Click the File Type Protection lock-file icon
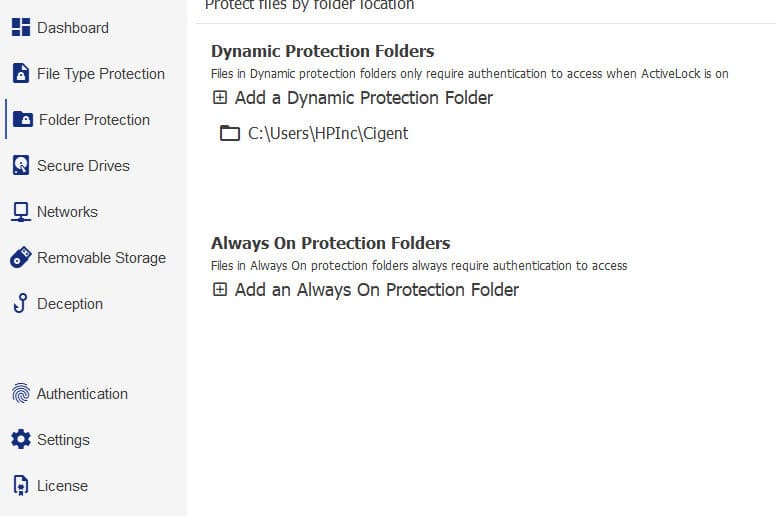This screenshot has width=776, height=516. pyautogui.click(x=21, y=73)
